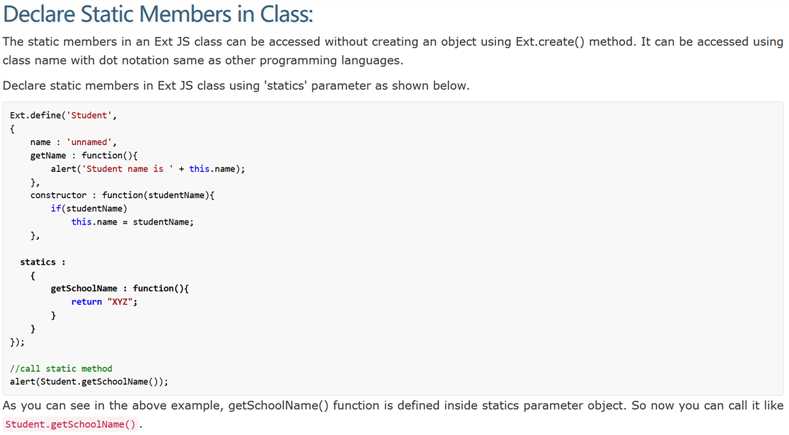Click the 'Declare Static Members in Class' heading
The width and height of the screenshot is (789, 435).
(157, 14)
